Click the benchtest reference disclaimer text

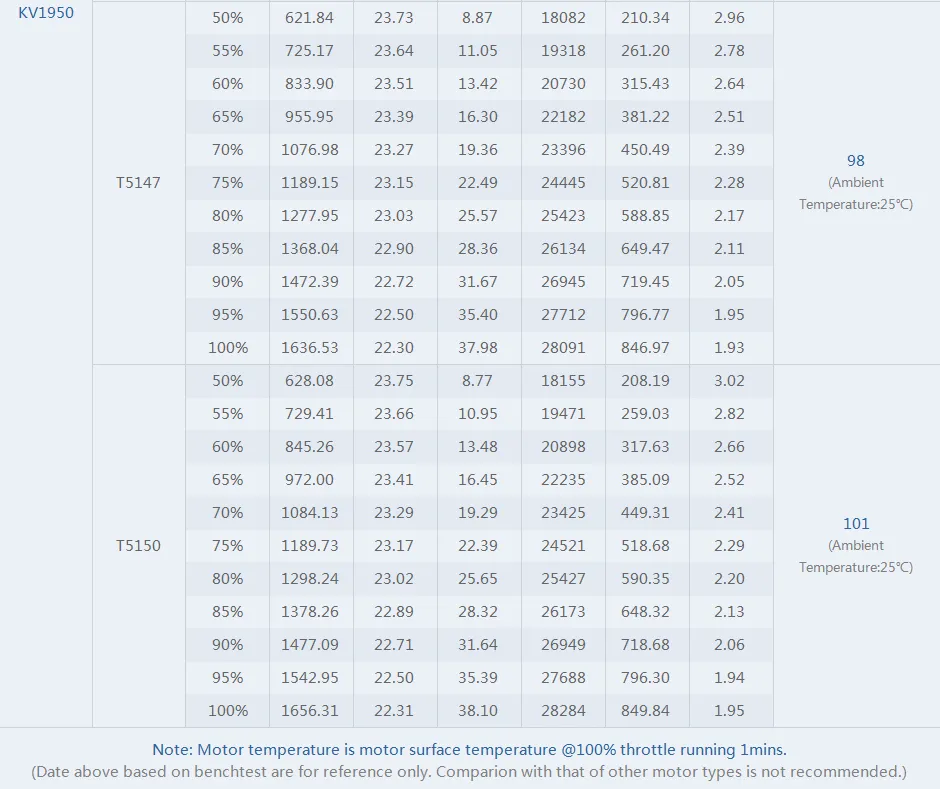469,772
